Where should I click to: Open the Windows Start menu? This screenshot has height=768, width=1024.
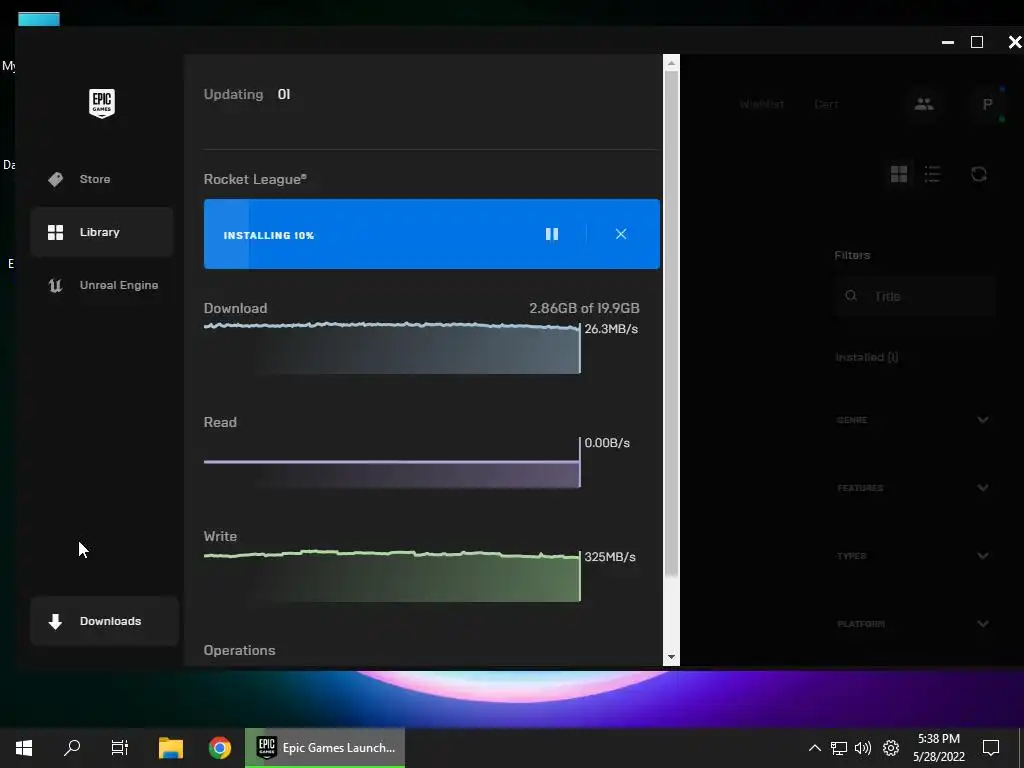24,748
